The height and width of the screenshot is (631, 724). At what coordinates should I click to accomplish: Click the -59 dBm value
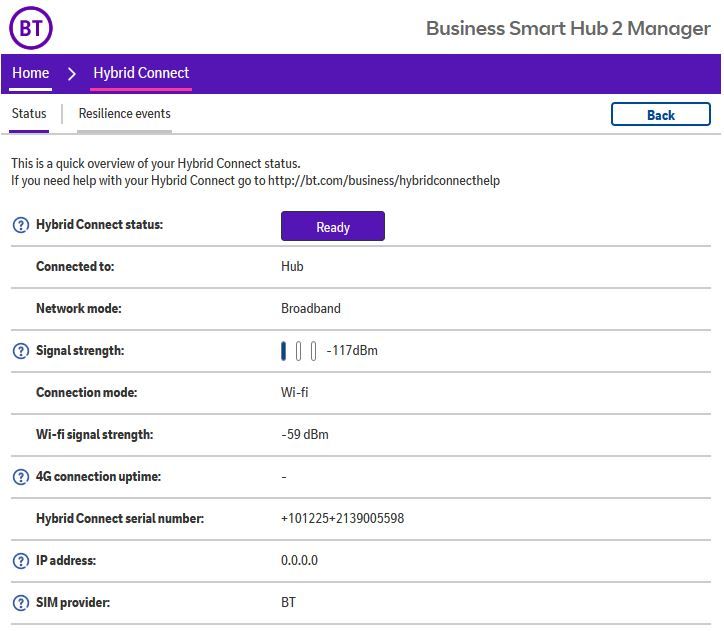click(x=305, y=435)
